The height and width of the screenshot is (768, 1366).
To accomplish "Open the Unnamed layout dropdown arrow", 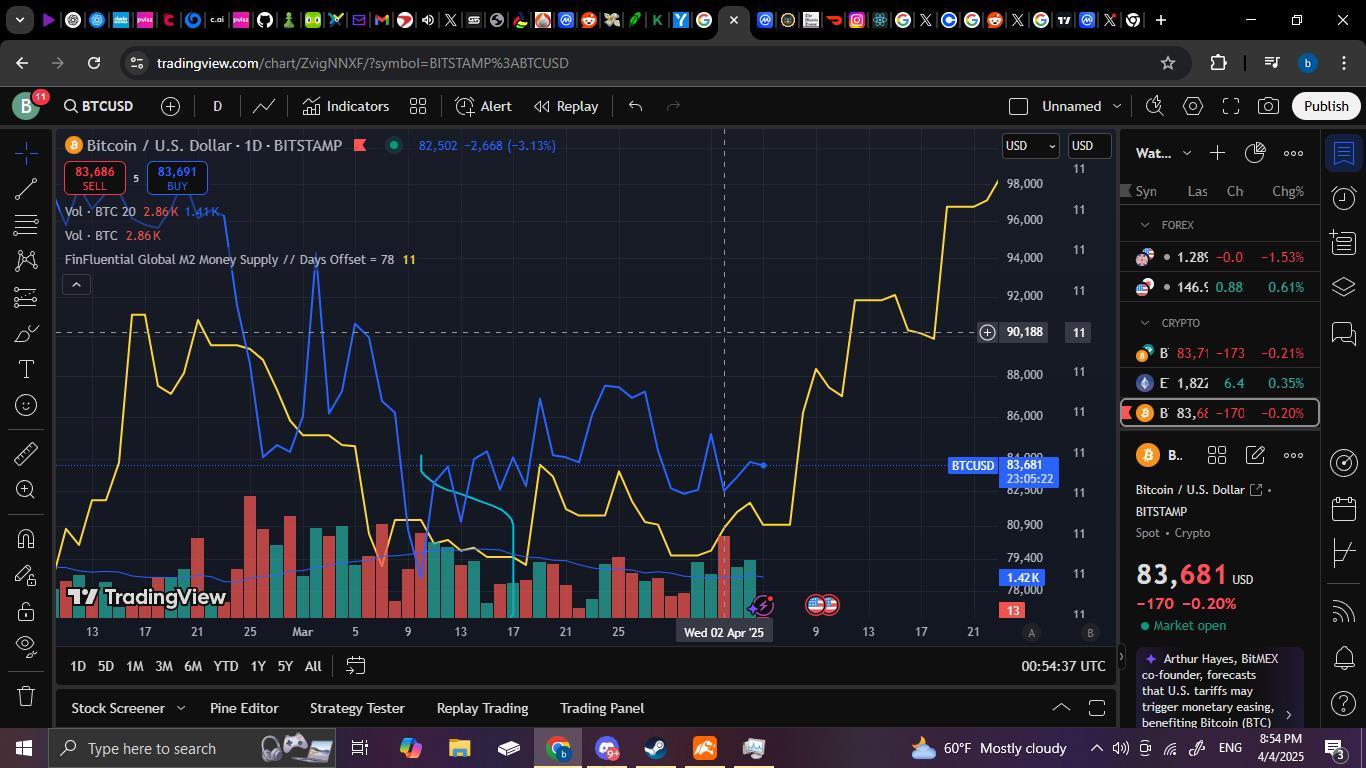I will (1117, 106).
